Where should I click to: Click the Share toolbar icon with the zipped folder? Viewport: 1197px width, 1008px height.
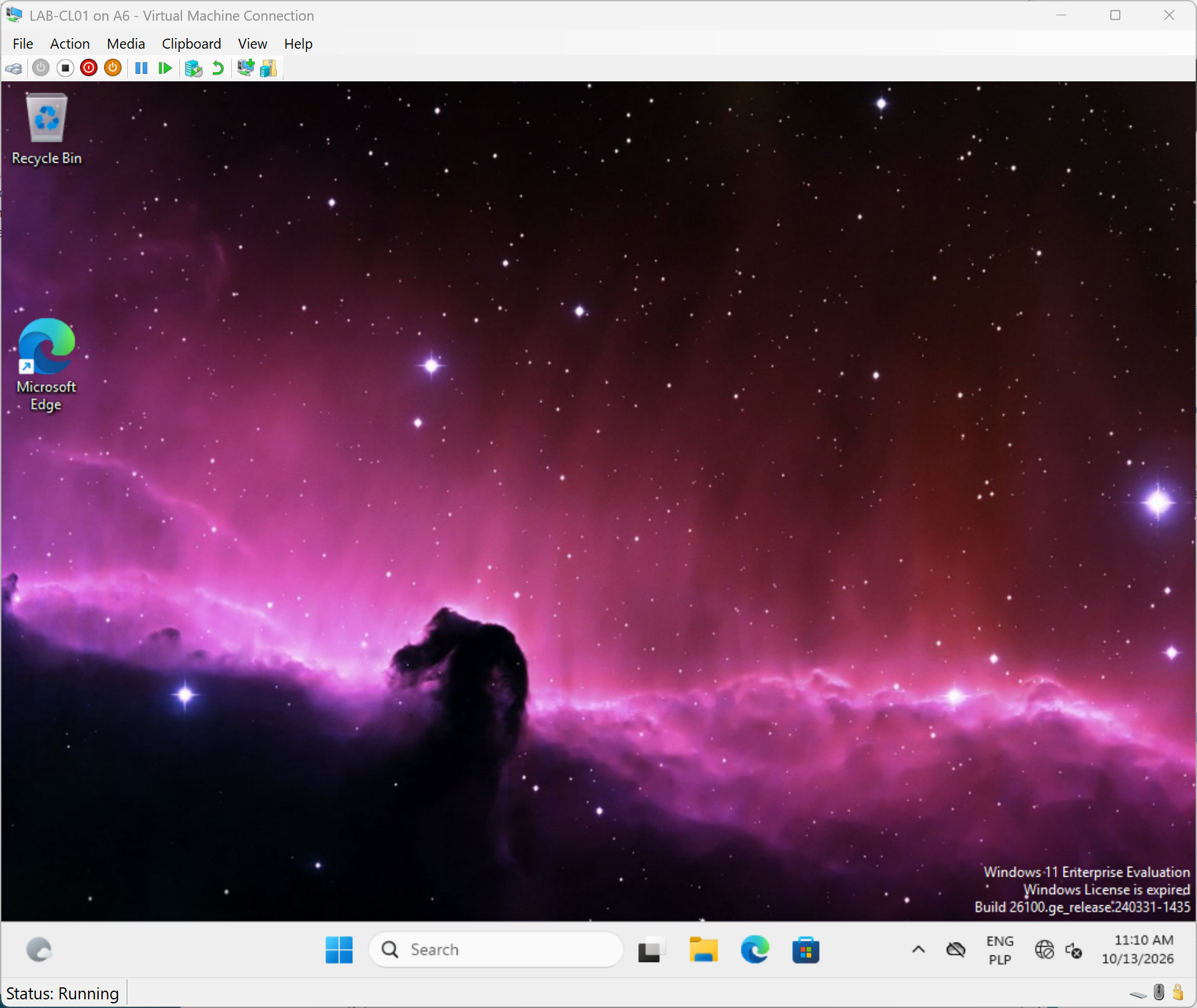269,68
